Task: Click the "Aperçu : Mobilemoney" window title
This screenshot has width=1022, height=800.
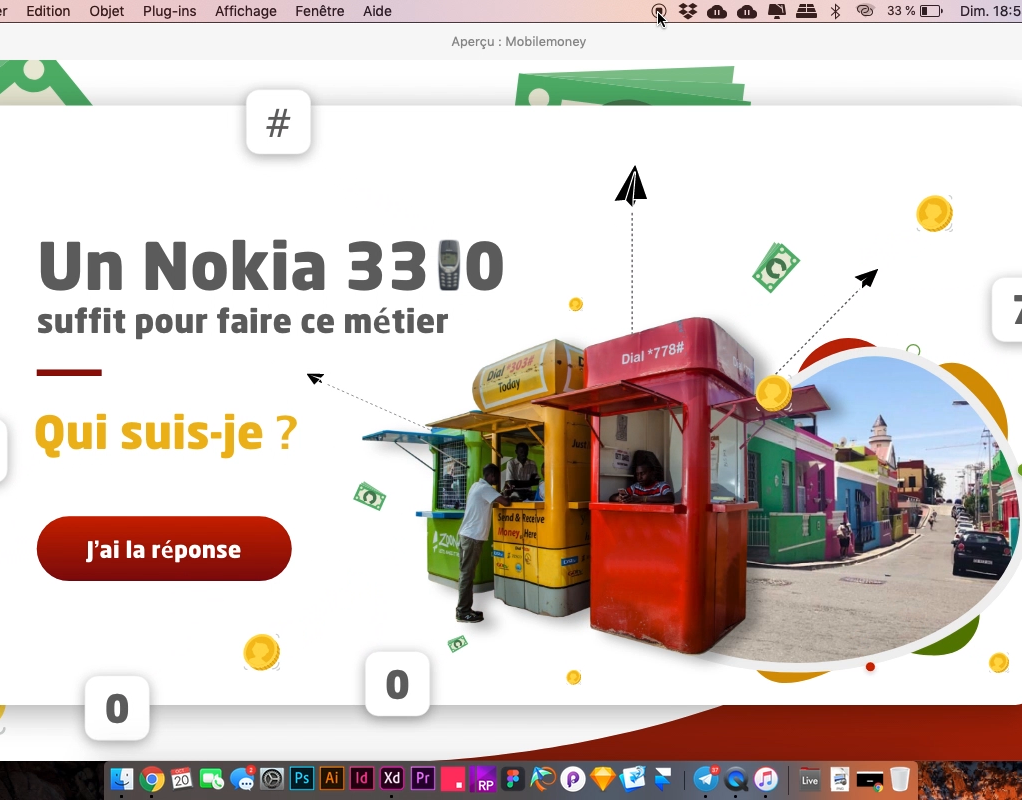Action: (519, 42)
